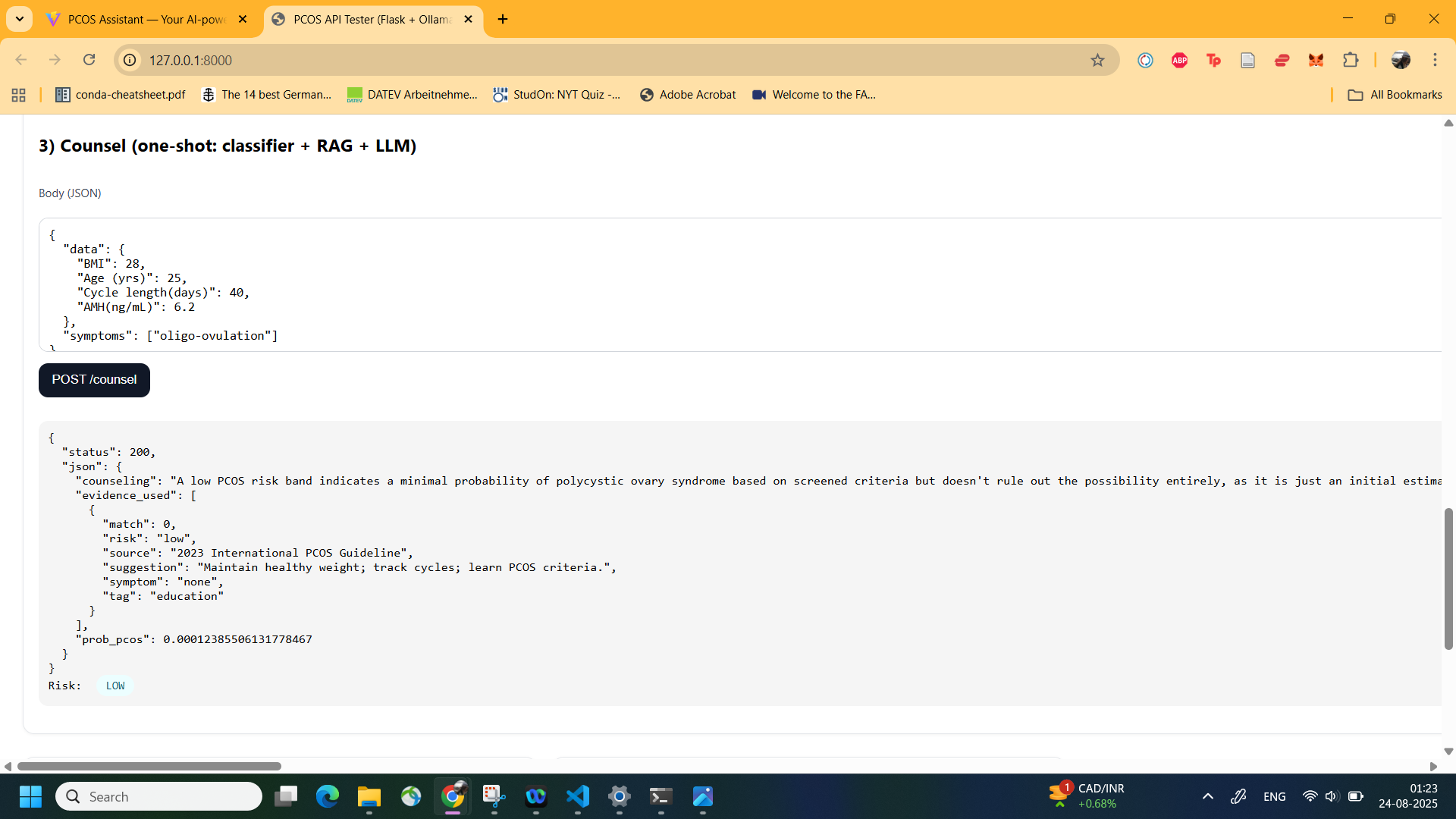
Task: Open Chrome three-dot menu
Action: click(1435, 60)
